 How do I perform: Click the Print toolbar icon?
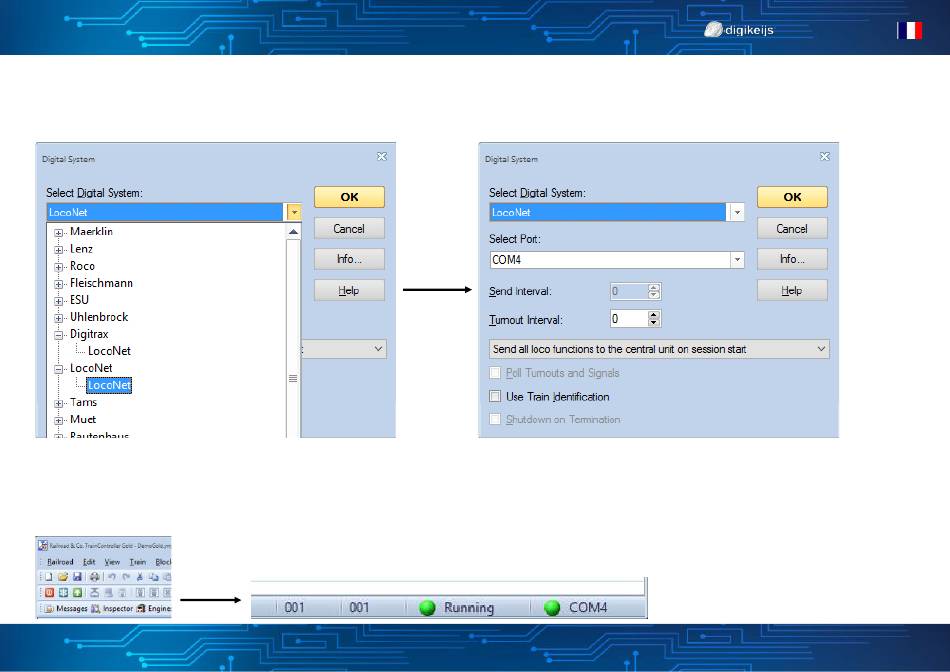pos(95,577)
